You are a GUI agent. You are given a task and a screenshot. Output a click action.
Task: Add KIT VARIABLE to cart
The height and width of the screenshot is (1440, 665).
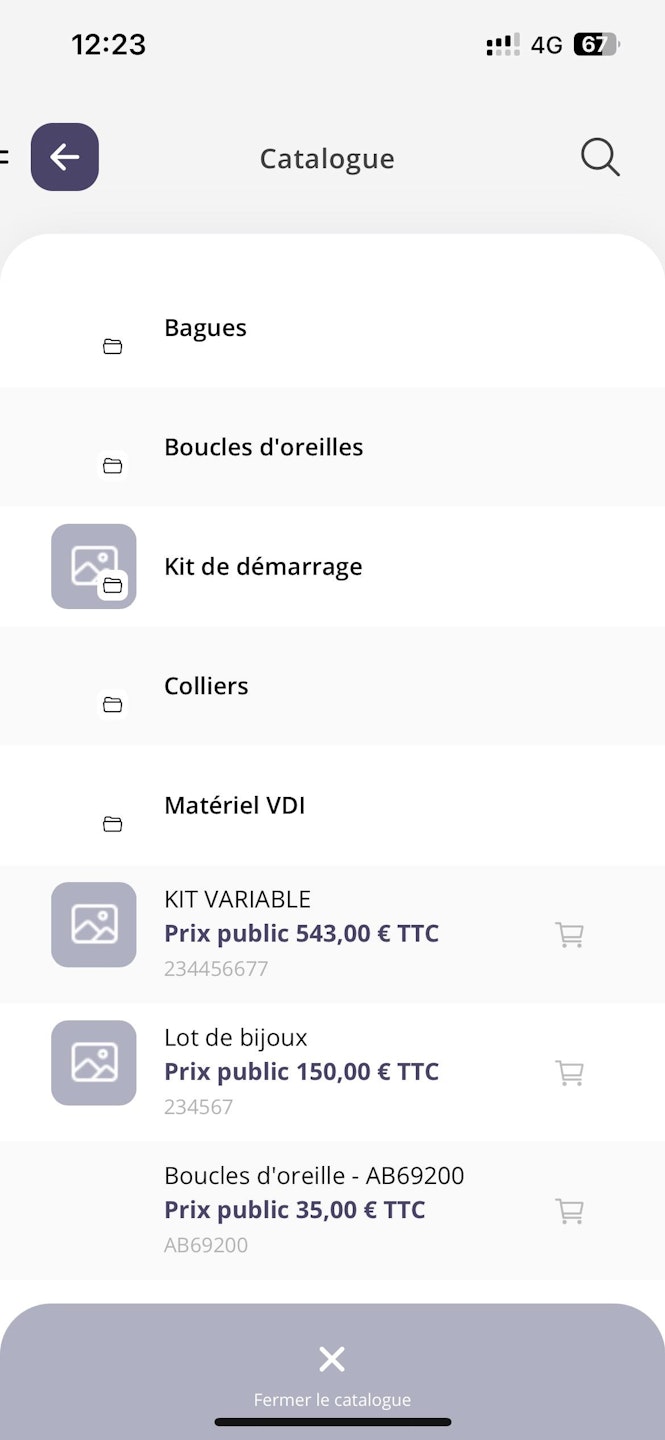click(569, 935)
